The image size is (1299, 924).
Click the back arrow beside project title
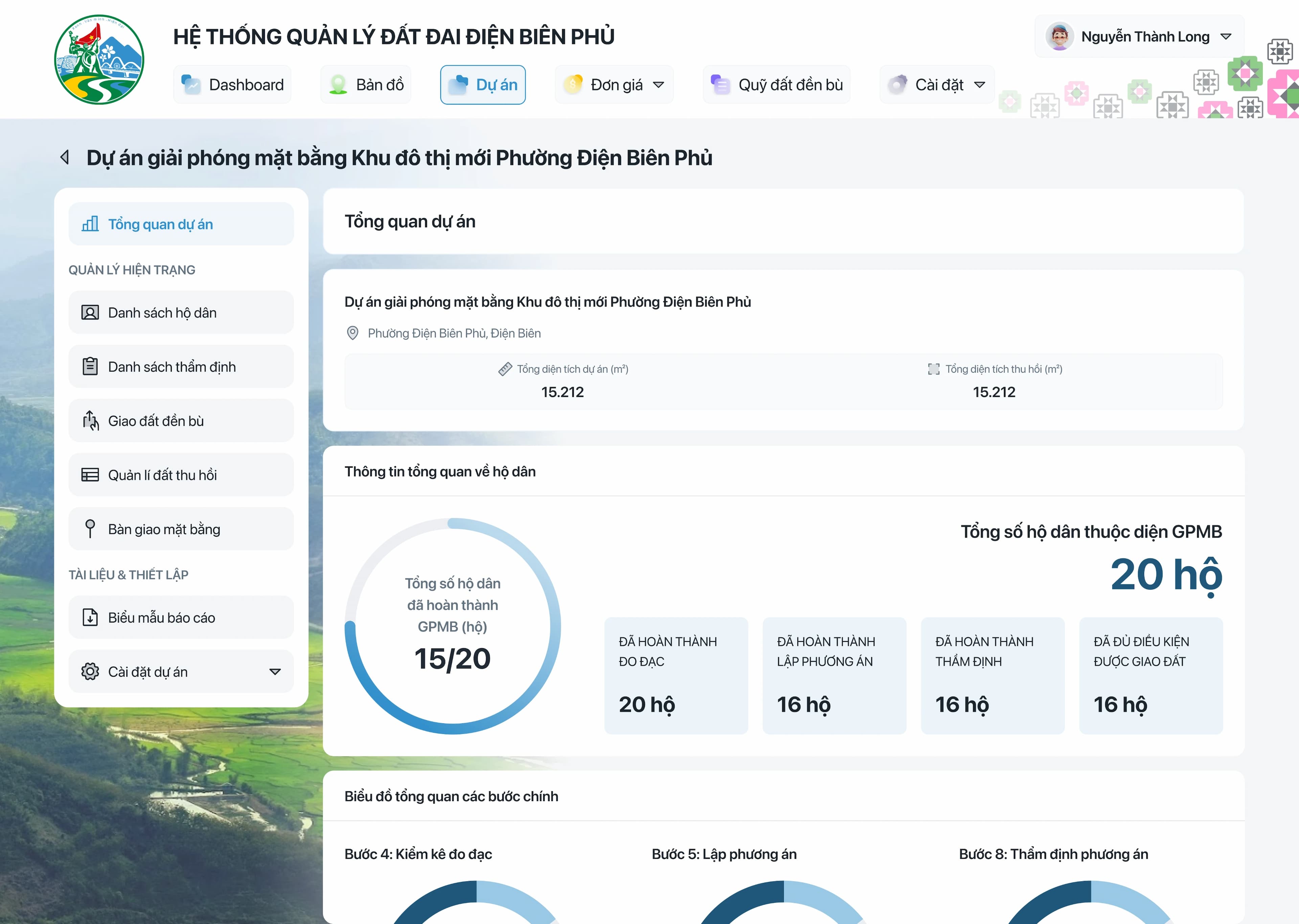pyautogui.click(x=65, y=157)
